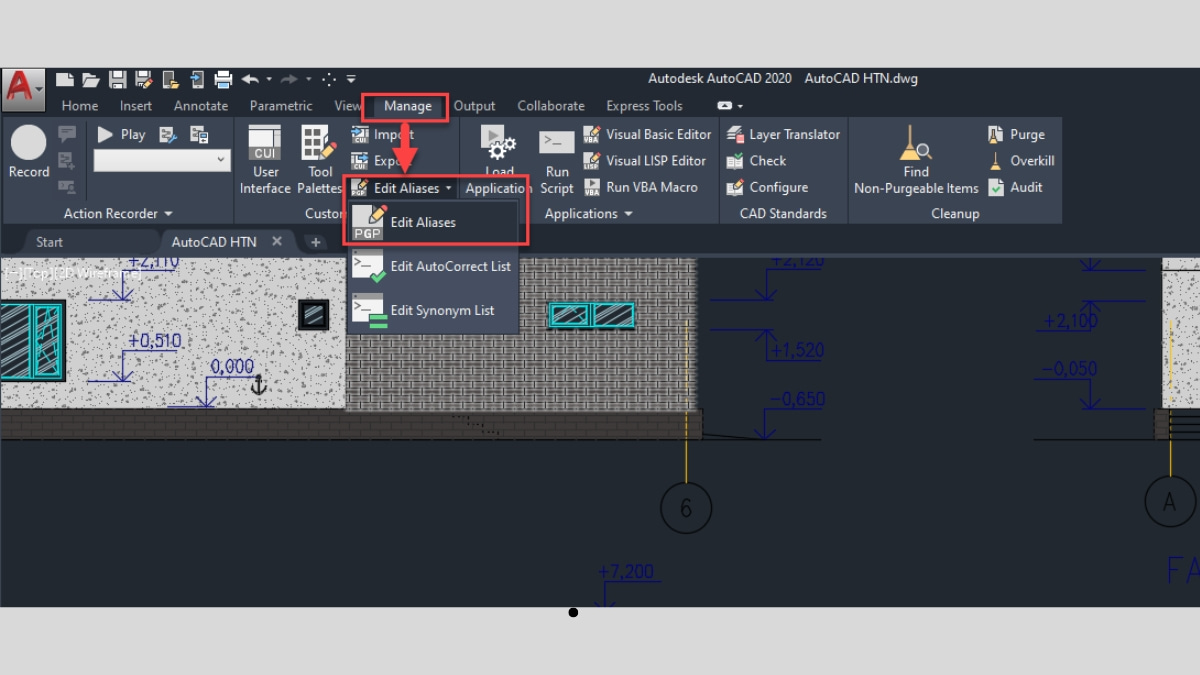Viewport: 1200px width, 675px height.
Task: Click the Save As icon with pencil
Action: point(143,79)
